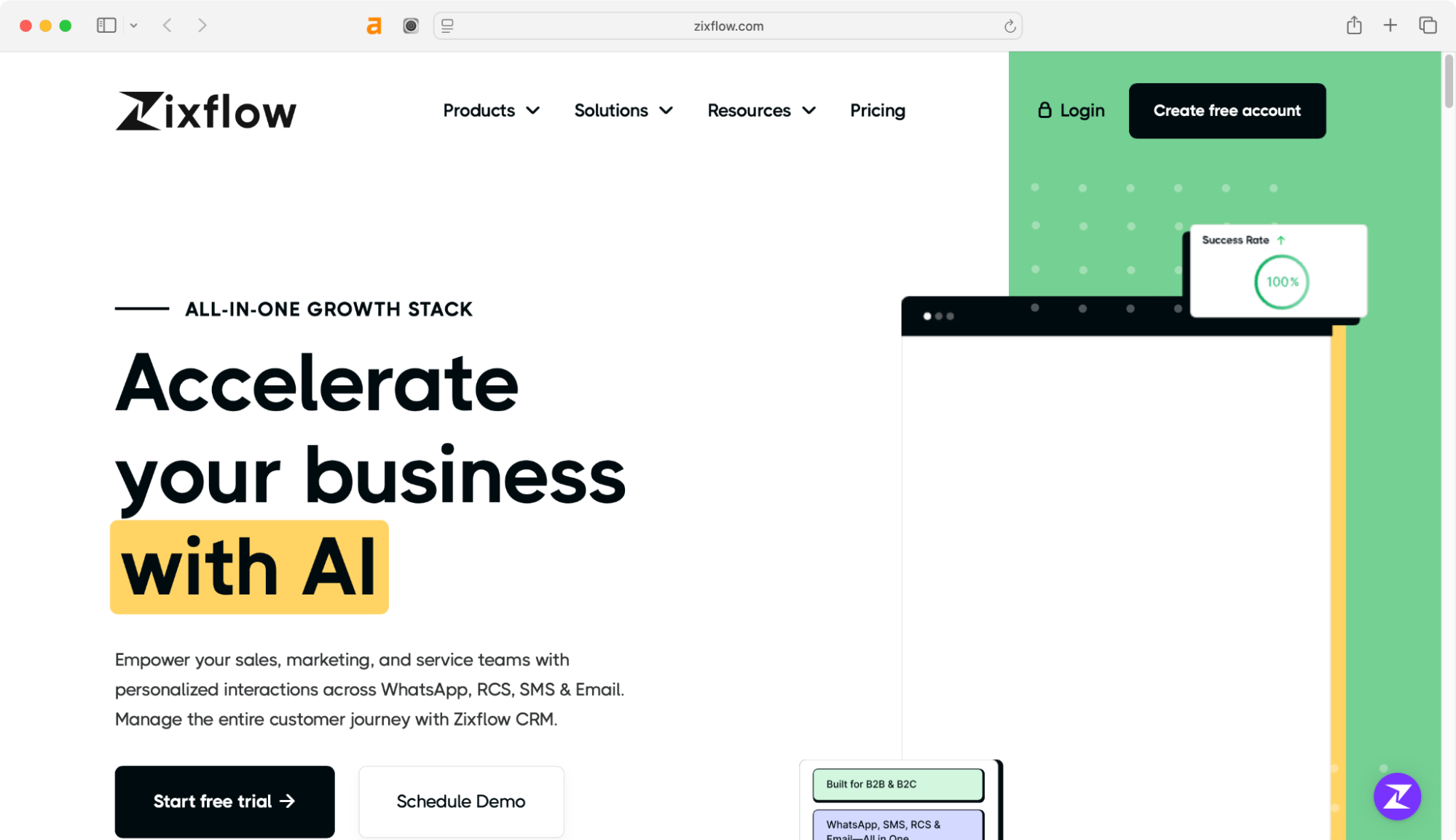
Task: Open the chat widget bubble
Action: (x=1396, y=797)
